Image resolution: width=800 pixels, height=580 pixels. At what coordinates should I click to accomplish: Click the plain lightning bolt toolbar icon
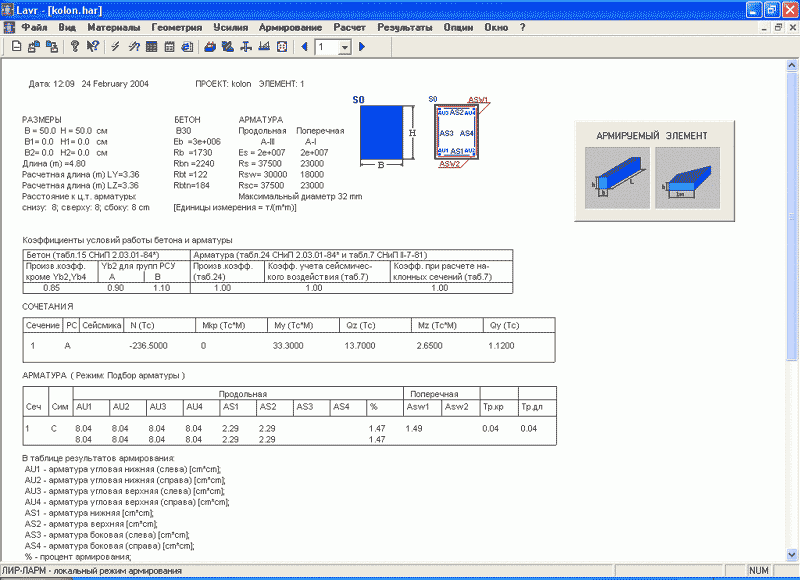(116, 47)
